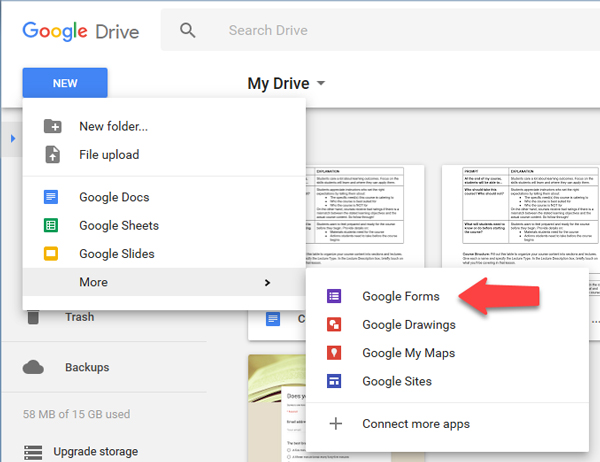Open the form thumbnail with book image

pyautogui.click(x=277, y=408)
